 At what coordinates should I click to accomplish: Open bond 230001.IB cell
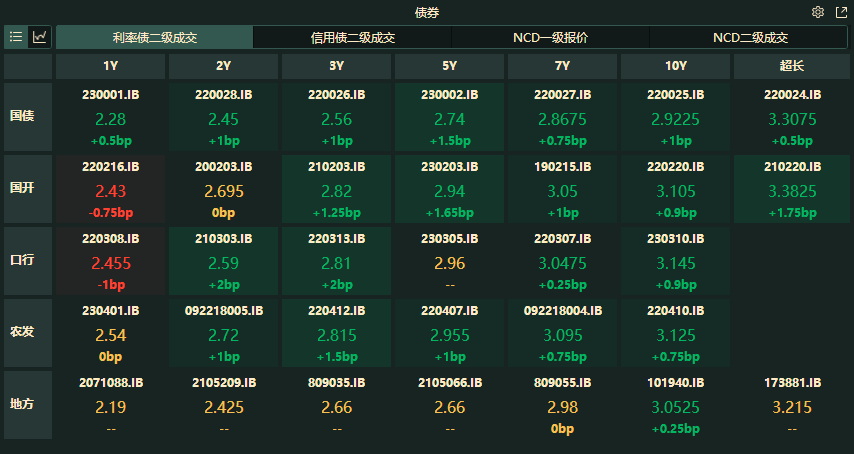111,116
